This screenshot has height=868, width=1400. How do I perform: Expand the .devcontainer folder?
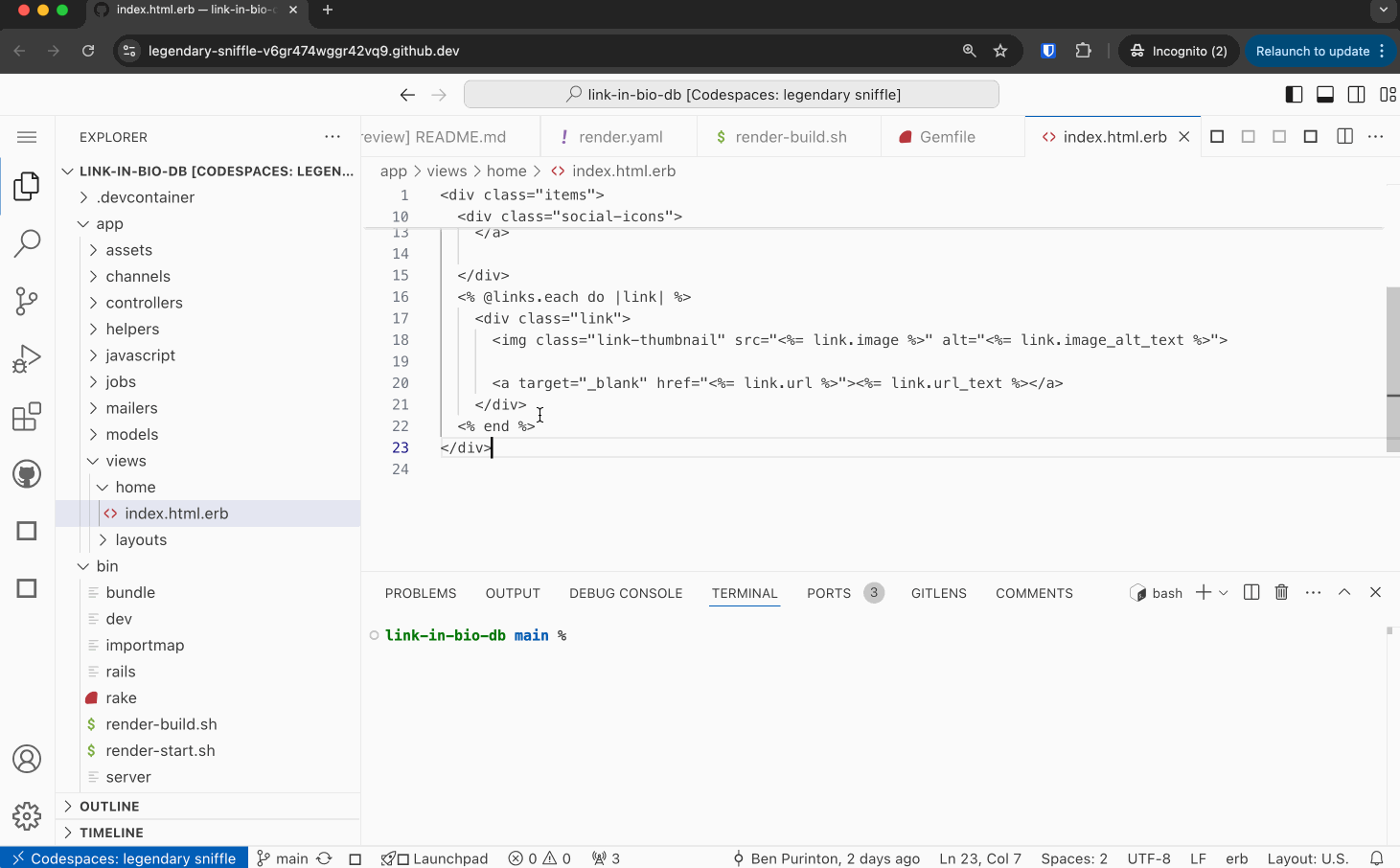point(208,197)
